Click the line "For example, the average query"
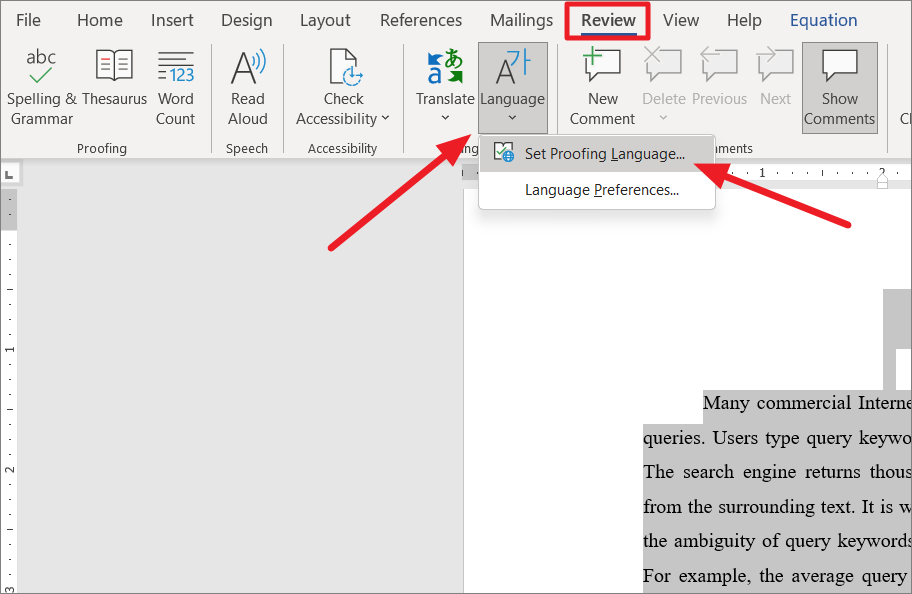Image resolution: width=912 pixels, height=594 pixels. pyautogui.click(x=776, y=576)
